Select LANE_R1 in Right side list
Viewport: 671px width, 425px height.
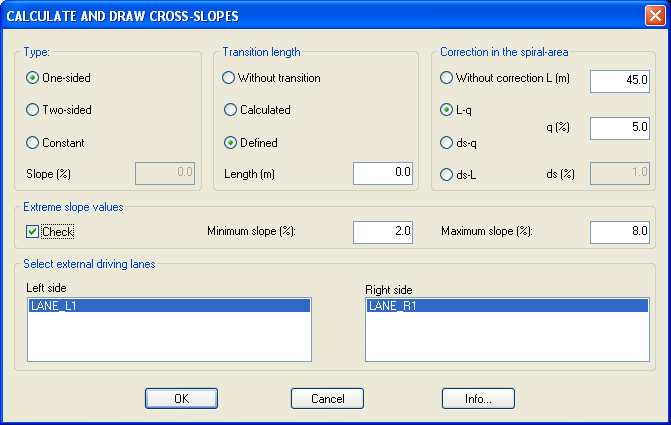[507, 306]
